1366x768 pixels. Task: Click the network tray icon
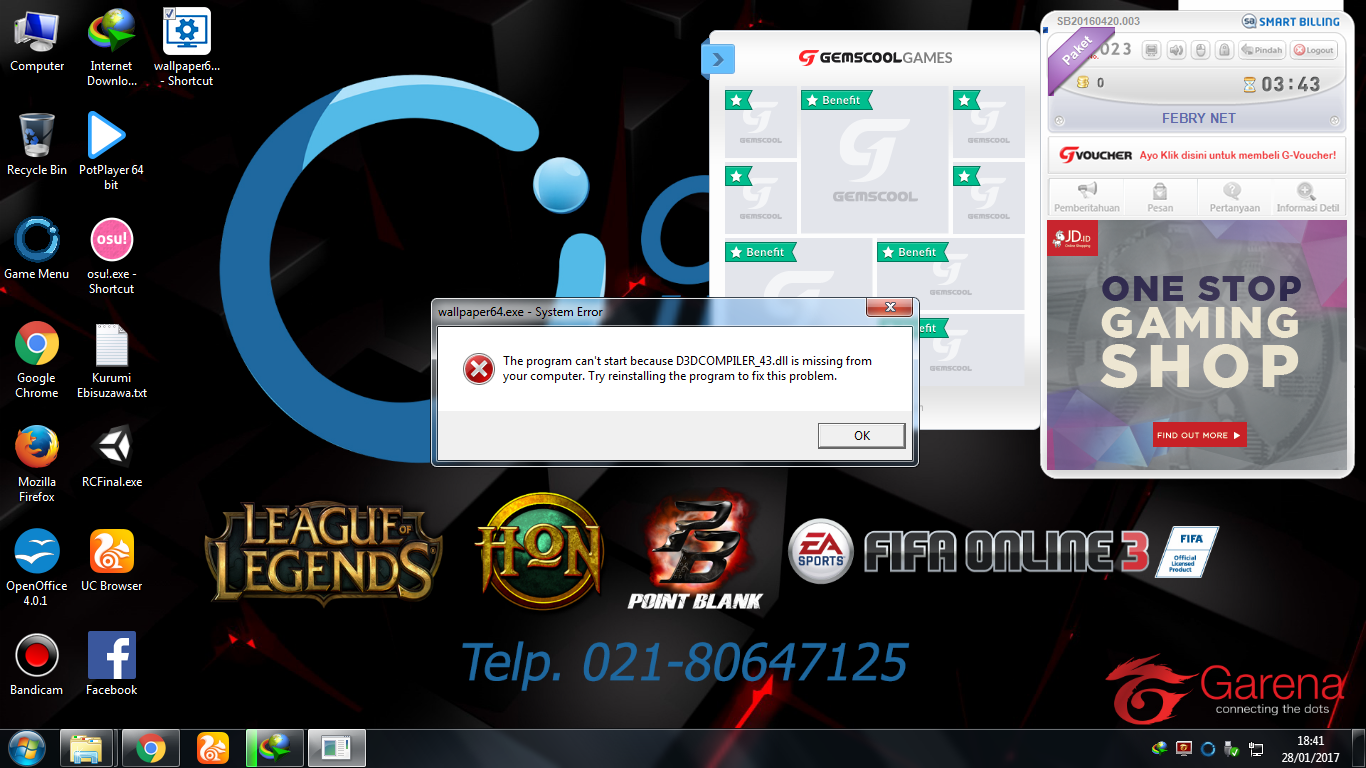(1257, 748)
